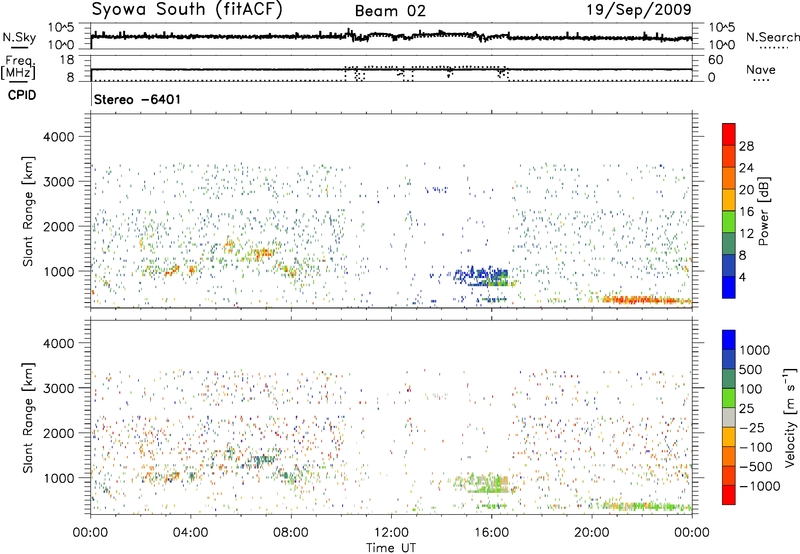Click the '4000' tick on the power panel
Screen dimensions: 800x554
click(58, 137)
